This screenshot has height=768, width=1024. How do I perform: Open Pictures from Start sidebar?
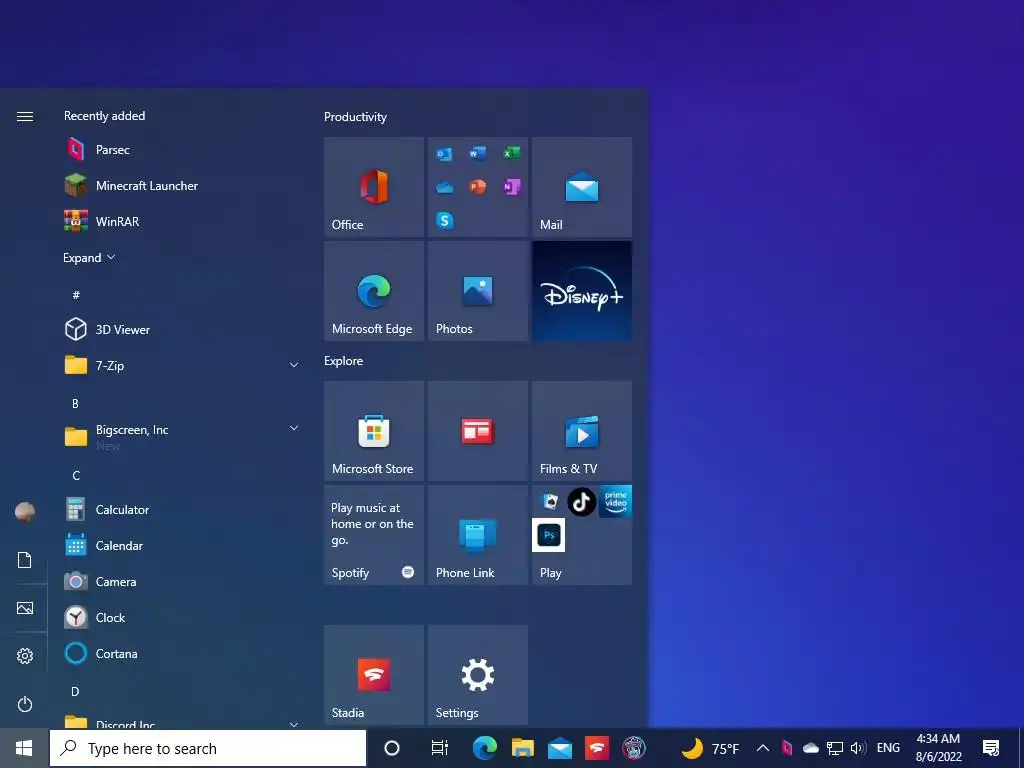click(x=25, y=608)
